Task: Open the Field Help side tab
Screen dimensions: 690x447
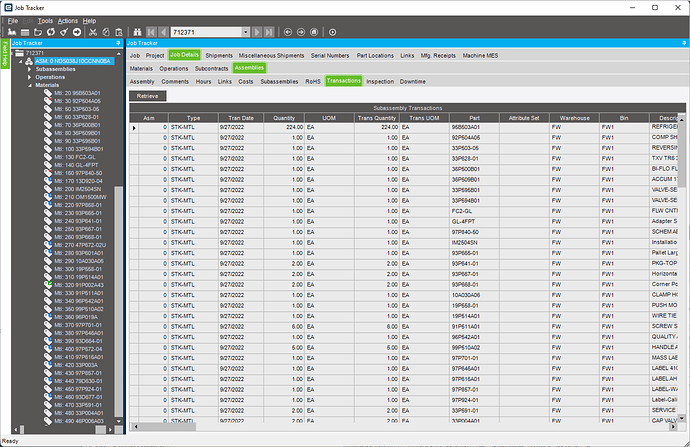Action: click(4, 55)
